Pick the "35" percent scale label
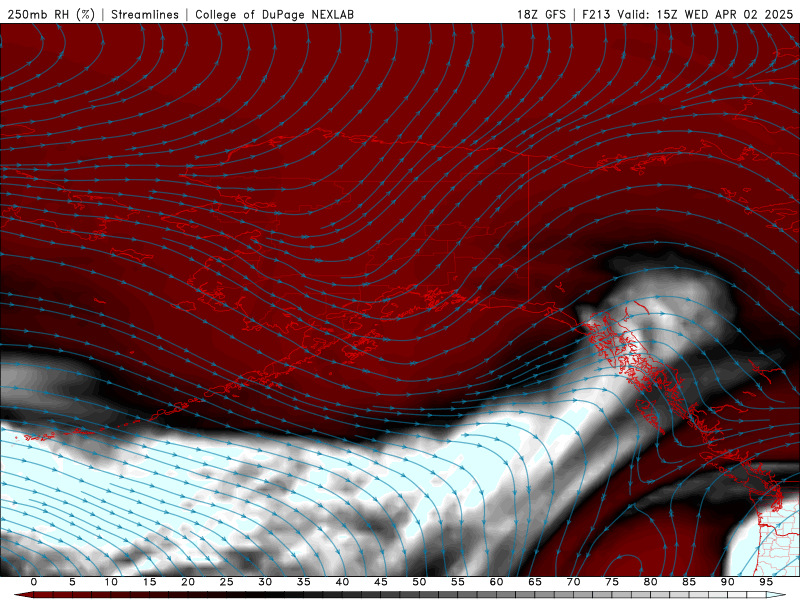The width and height of the screenshot is (800, 600). coord(304,582)
